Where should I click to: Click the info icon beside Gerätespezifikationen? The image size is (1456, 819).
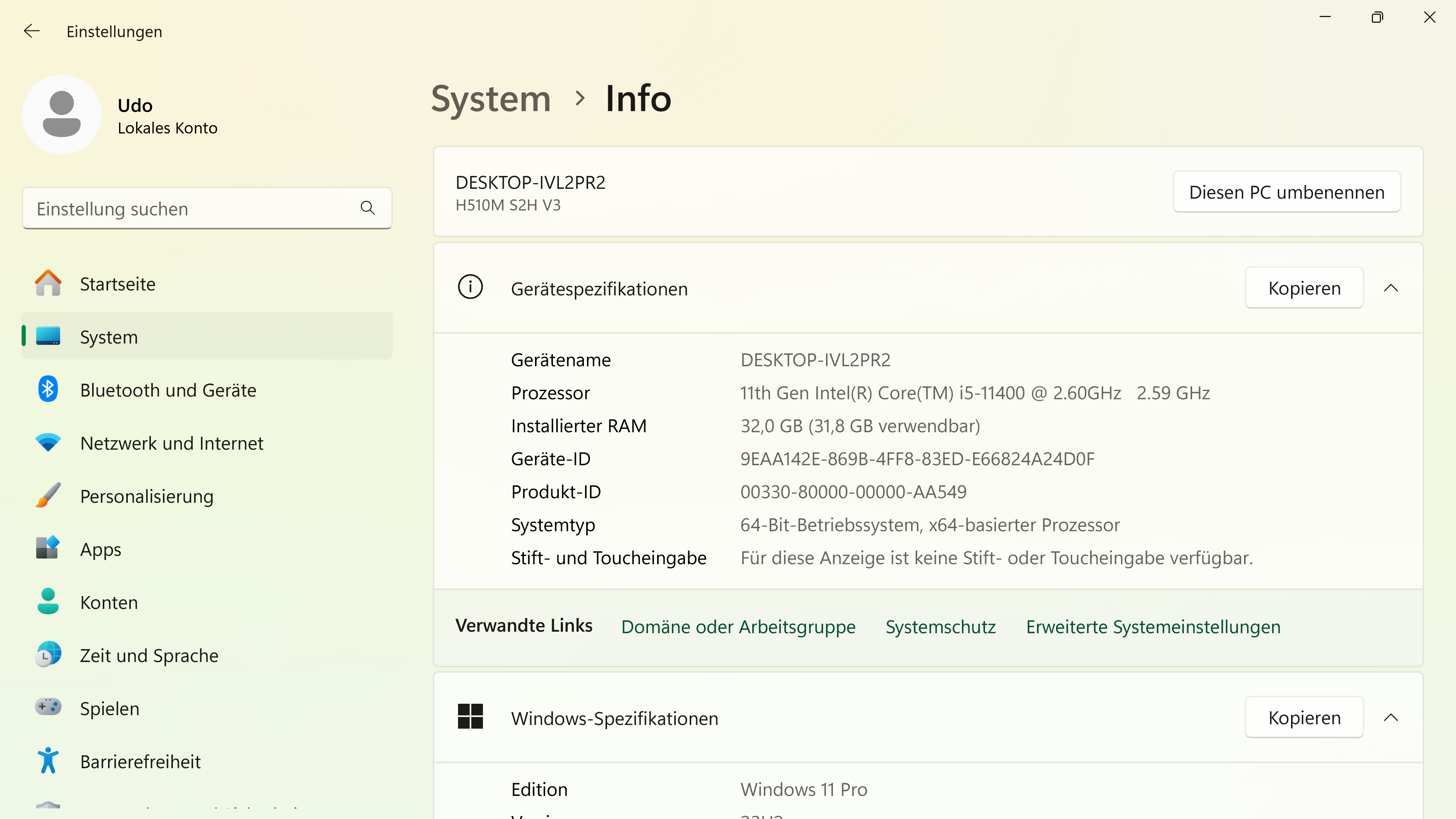470,287
